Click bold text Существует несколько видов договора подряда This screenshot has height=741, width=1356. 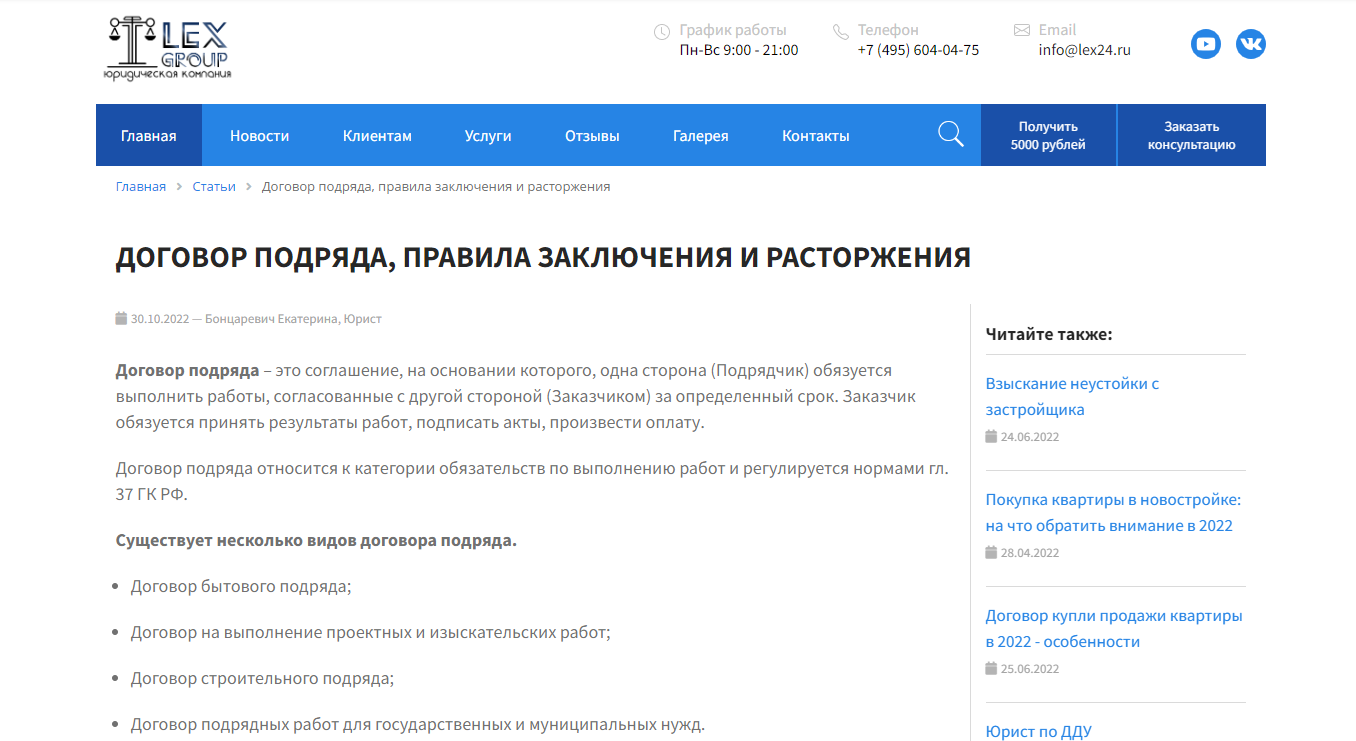click(316, 540)
